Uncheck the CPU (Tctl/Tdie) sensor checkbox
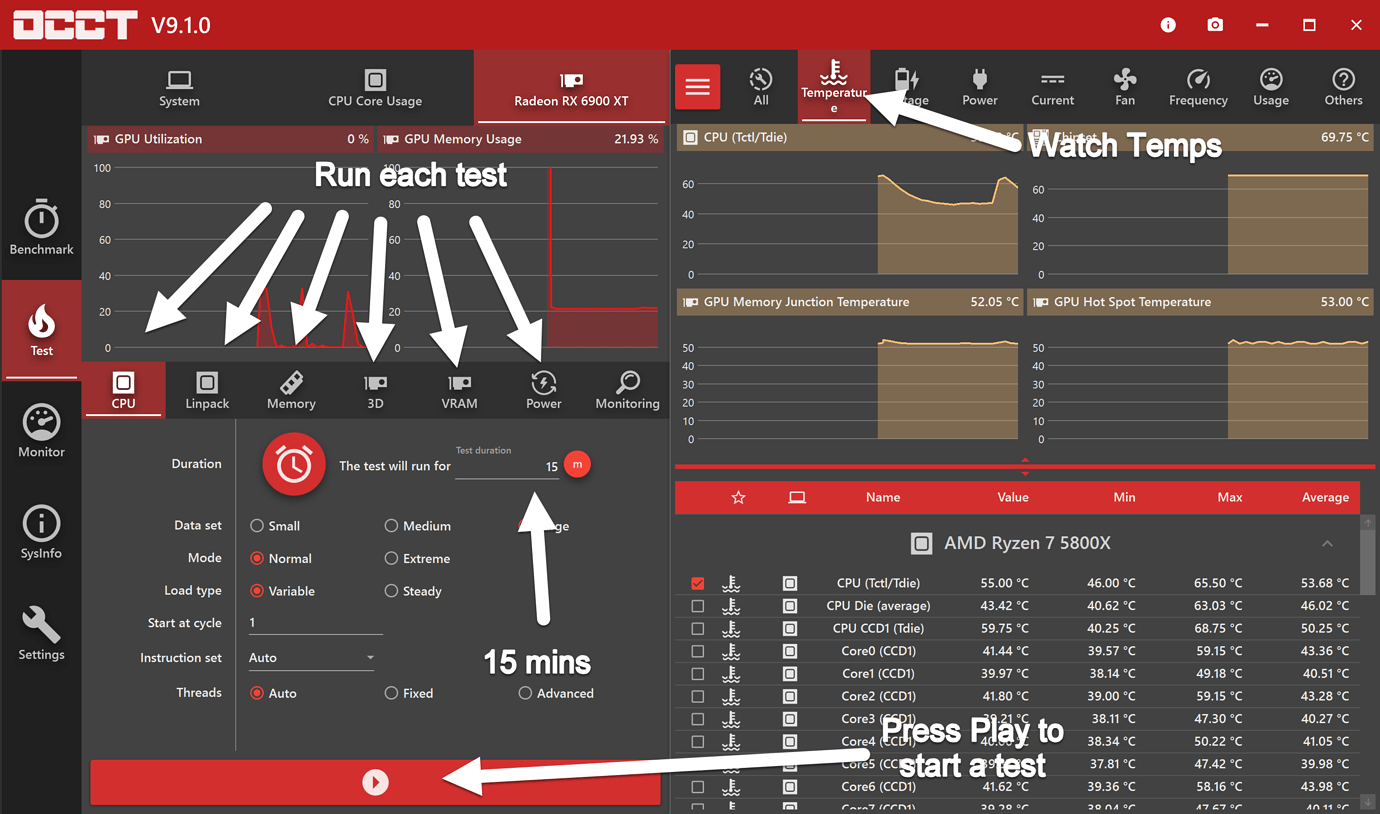1380x814 pixels. pos(698,583)
